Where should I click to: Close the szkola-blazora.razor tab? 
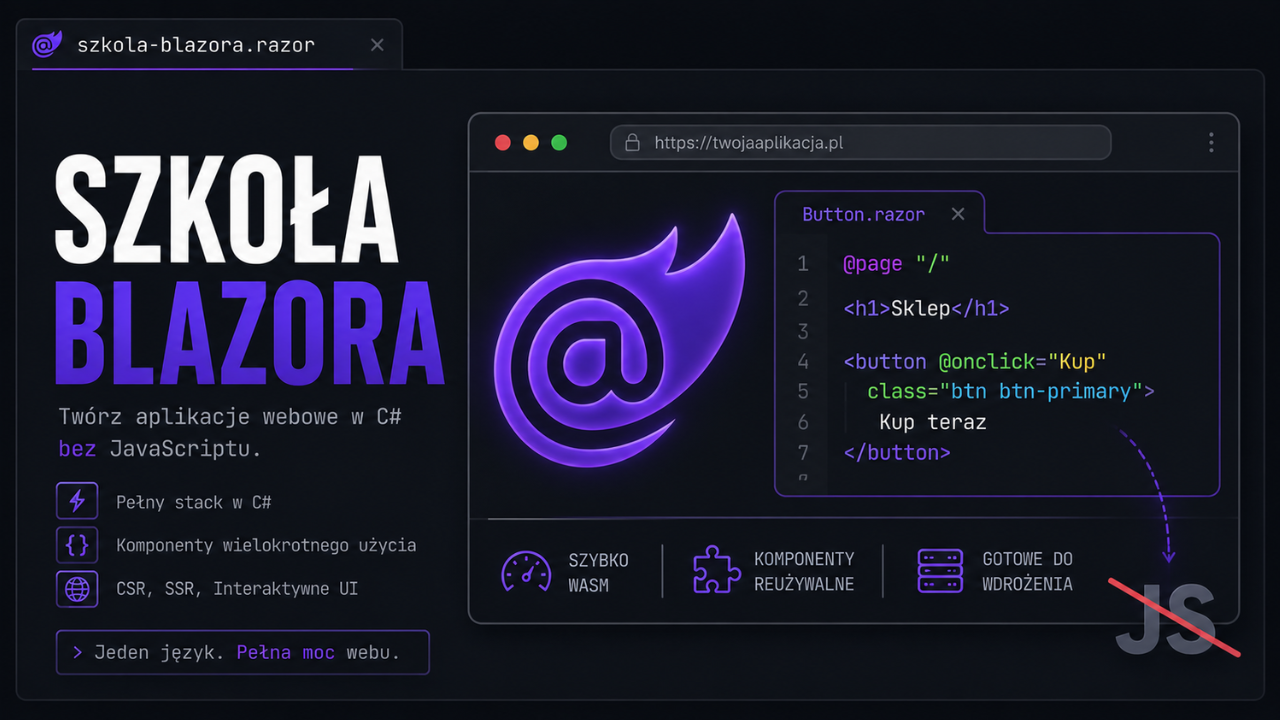377,45
